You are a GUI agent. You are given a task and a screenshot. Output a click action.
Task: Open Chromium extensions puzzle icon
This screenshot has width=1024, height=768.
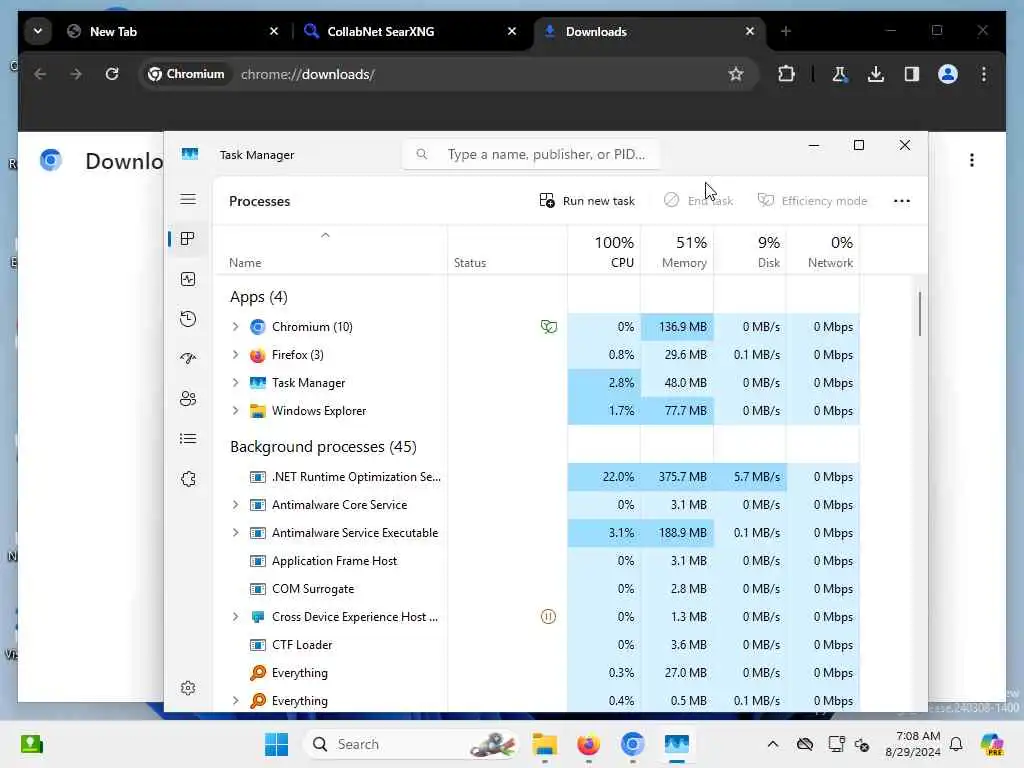coord(786,74)
